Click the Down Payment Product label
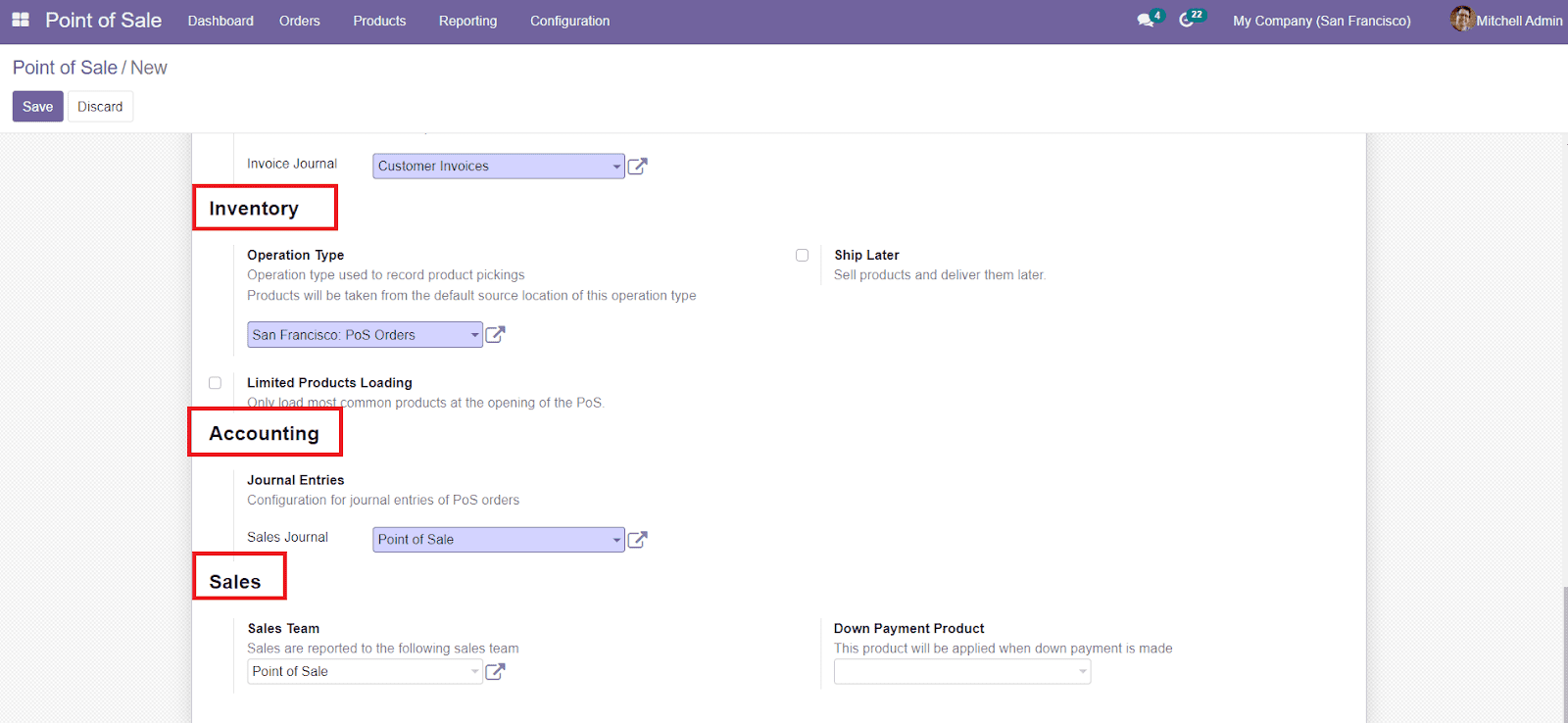 click(x=908, y=629)
